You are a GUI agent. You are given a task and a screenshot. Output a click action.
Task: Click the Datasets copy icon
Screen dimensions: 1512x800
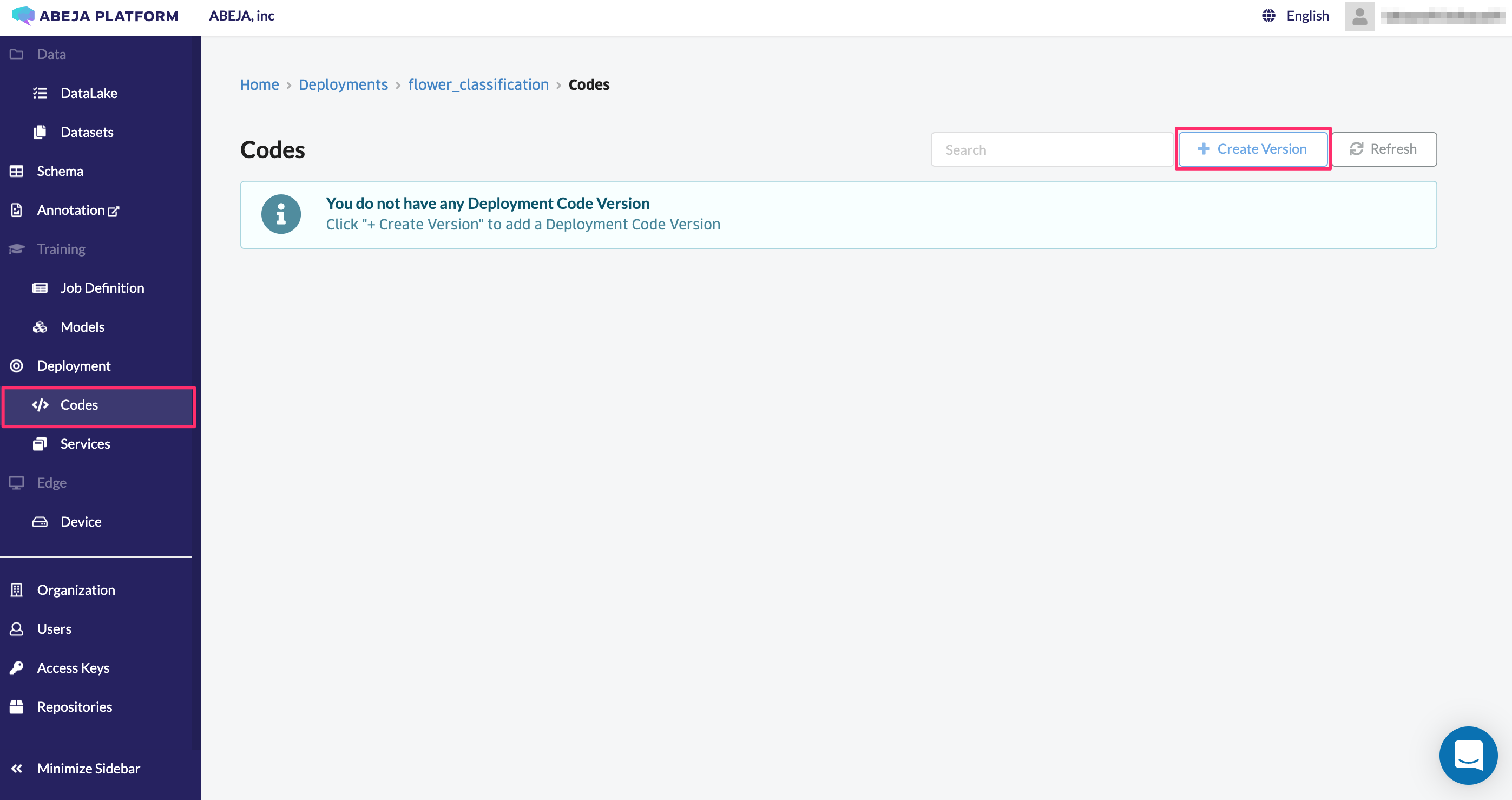pyautogui.click(x=40, y=132)
